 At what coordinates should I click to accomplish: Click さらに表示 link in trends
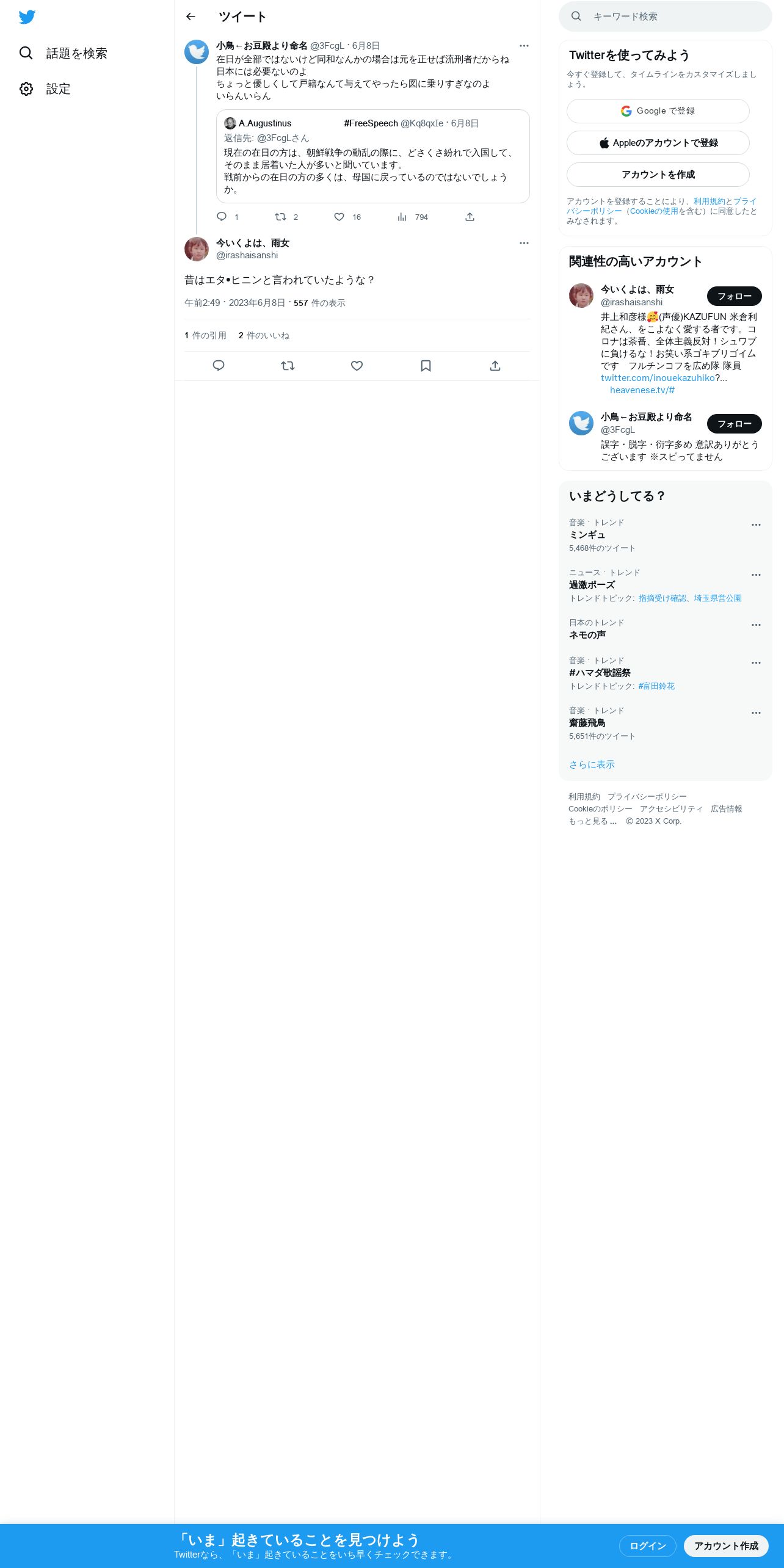[592, 764]
